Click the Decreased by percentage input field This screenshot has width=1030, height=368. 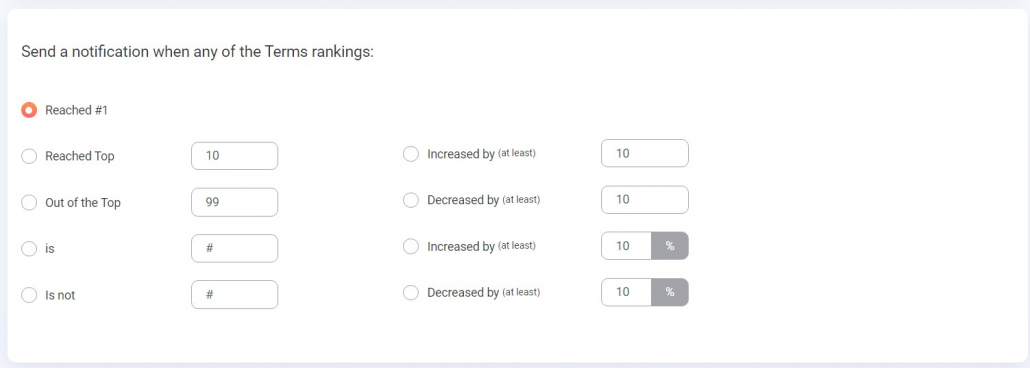[x=626, y=292]
